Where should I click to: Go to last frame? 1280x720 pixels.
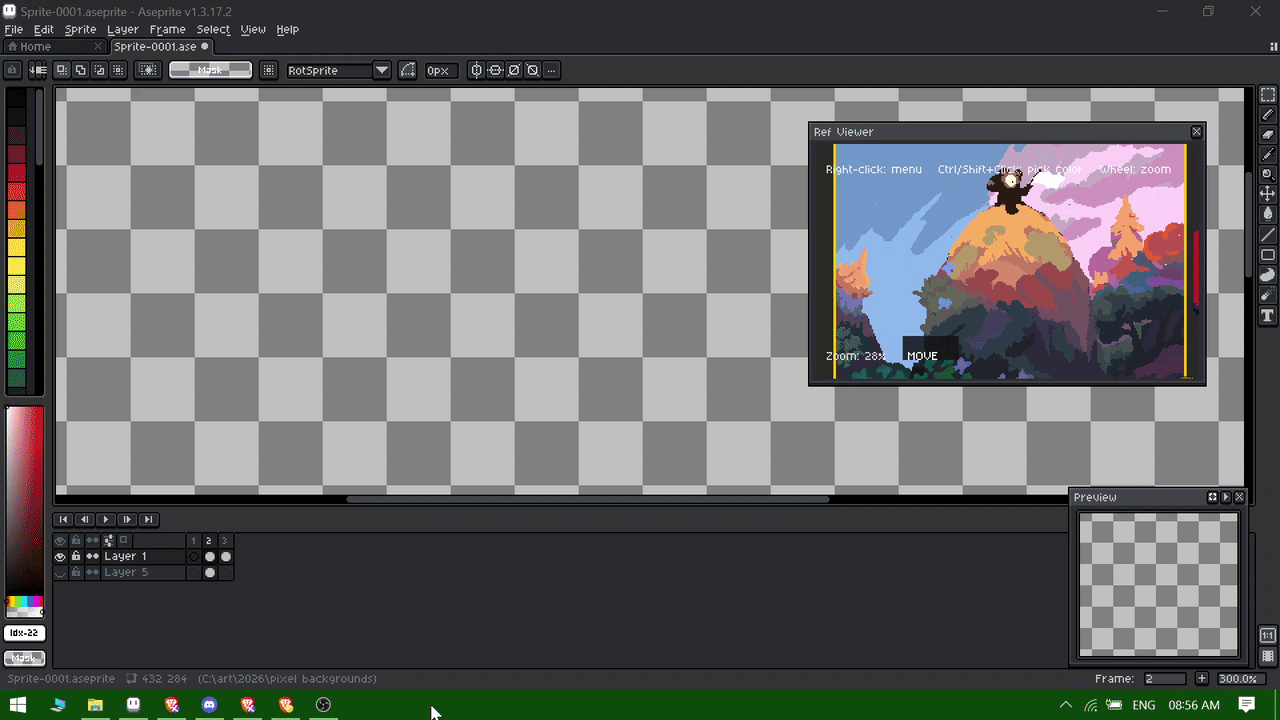[x=148, y=519]
